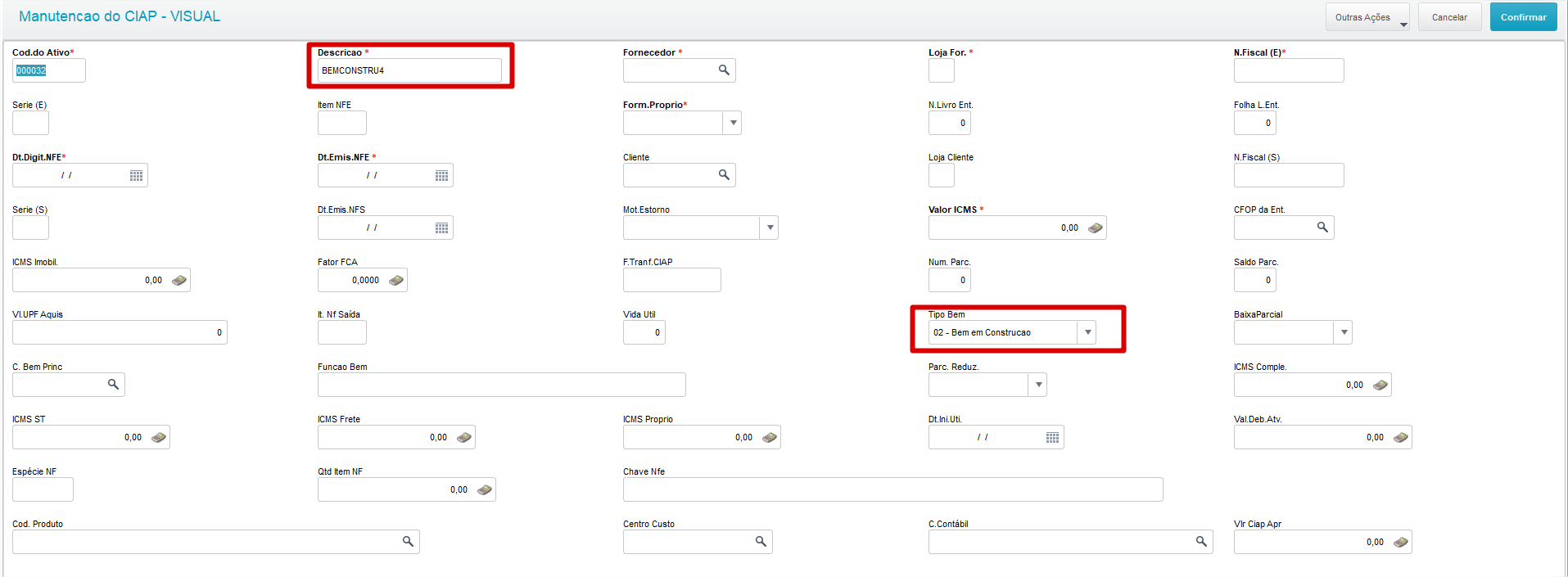Click the Cliente search magnifier icon
The height and width of the screenshot is (577, 1568).
click(724, 175)
